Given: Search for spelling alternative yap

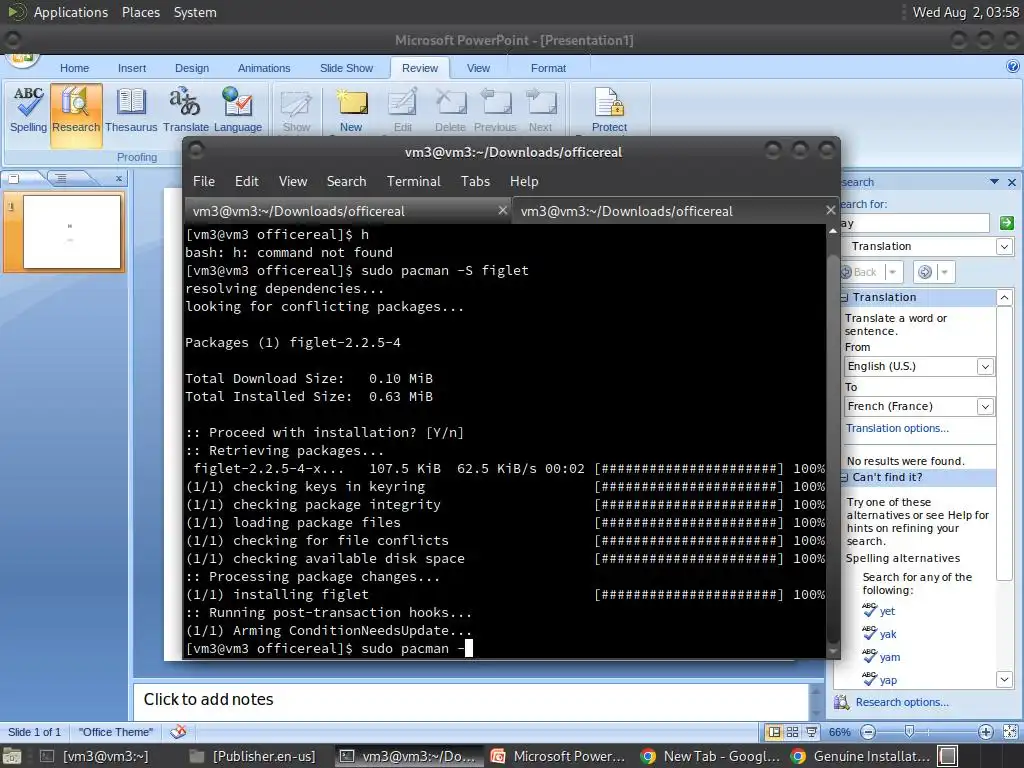Looking at the screenshot, I should click(888, 680).
